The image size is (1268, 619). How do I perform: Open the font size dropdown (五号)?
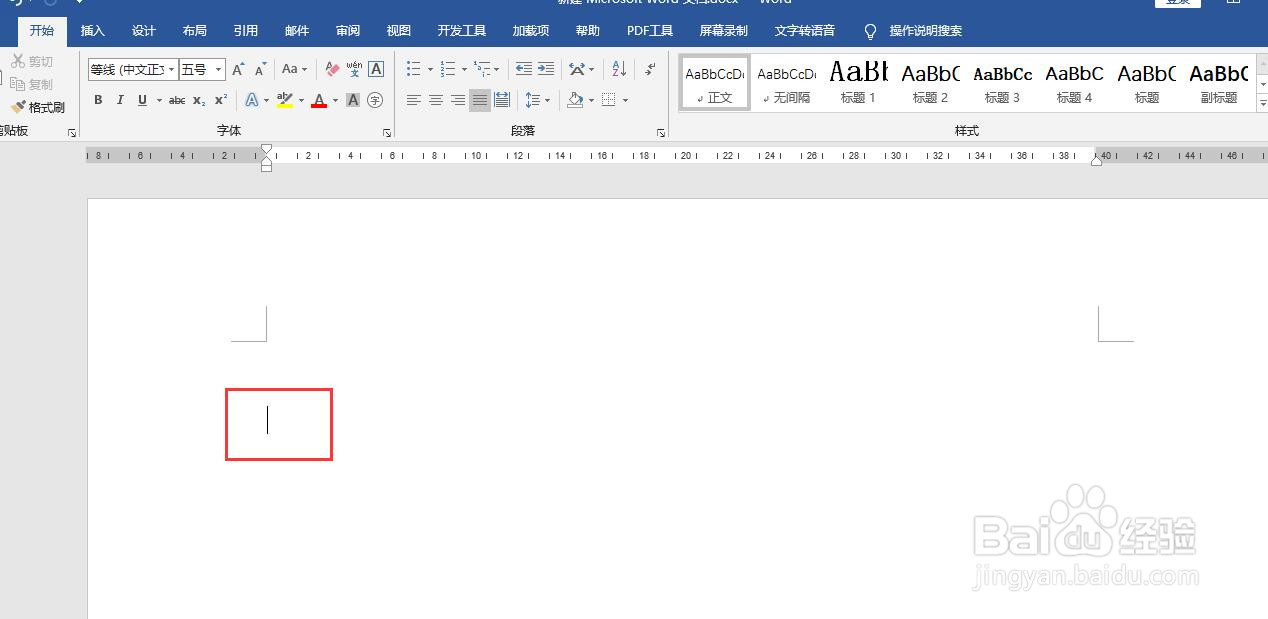(x=219, y=69)
